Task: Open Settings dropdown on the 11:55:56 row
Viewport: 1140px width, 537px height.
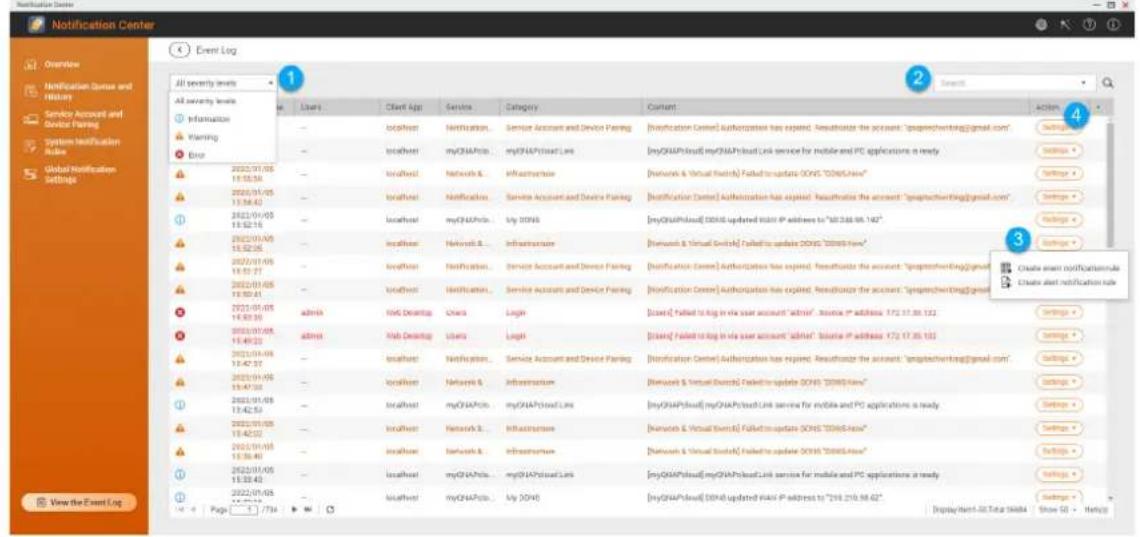Action: pyautogui.click(x=1058, y=174)
